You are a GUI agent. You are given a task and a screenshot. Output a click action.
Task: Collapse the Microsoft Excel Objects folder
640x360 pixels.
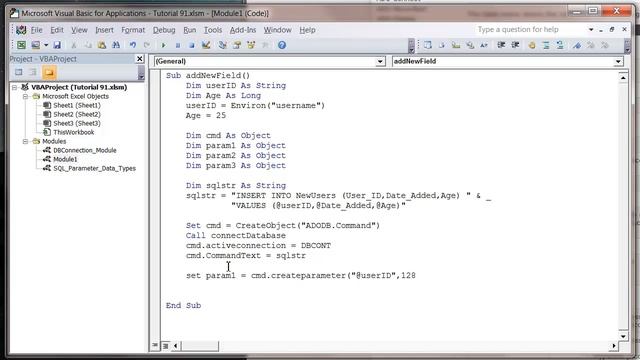(25, 96)
